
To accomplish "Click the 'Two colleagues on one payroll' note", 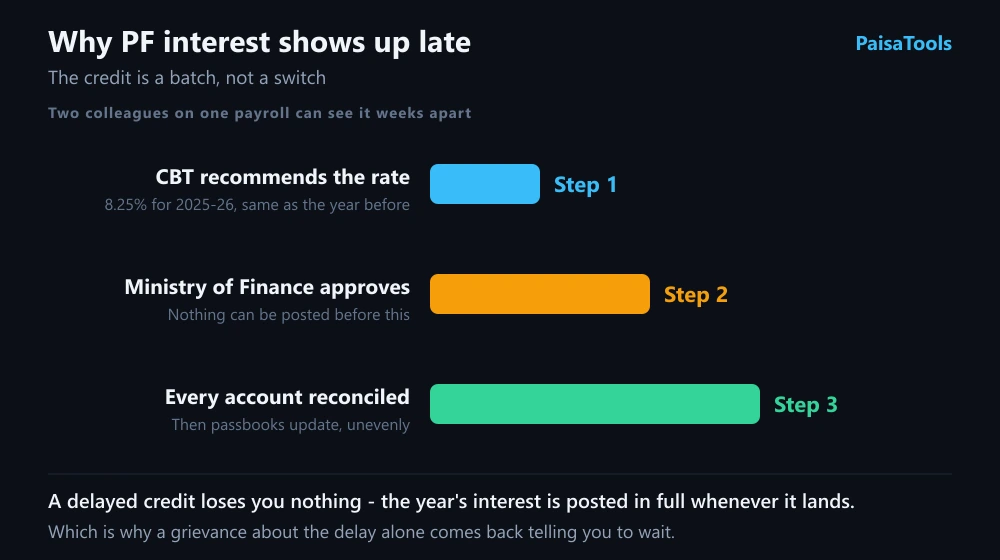I will pos(260,113).
